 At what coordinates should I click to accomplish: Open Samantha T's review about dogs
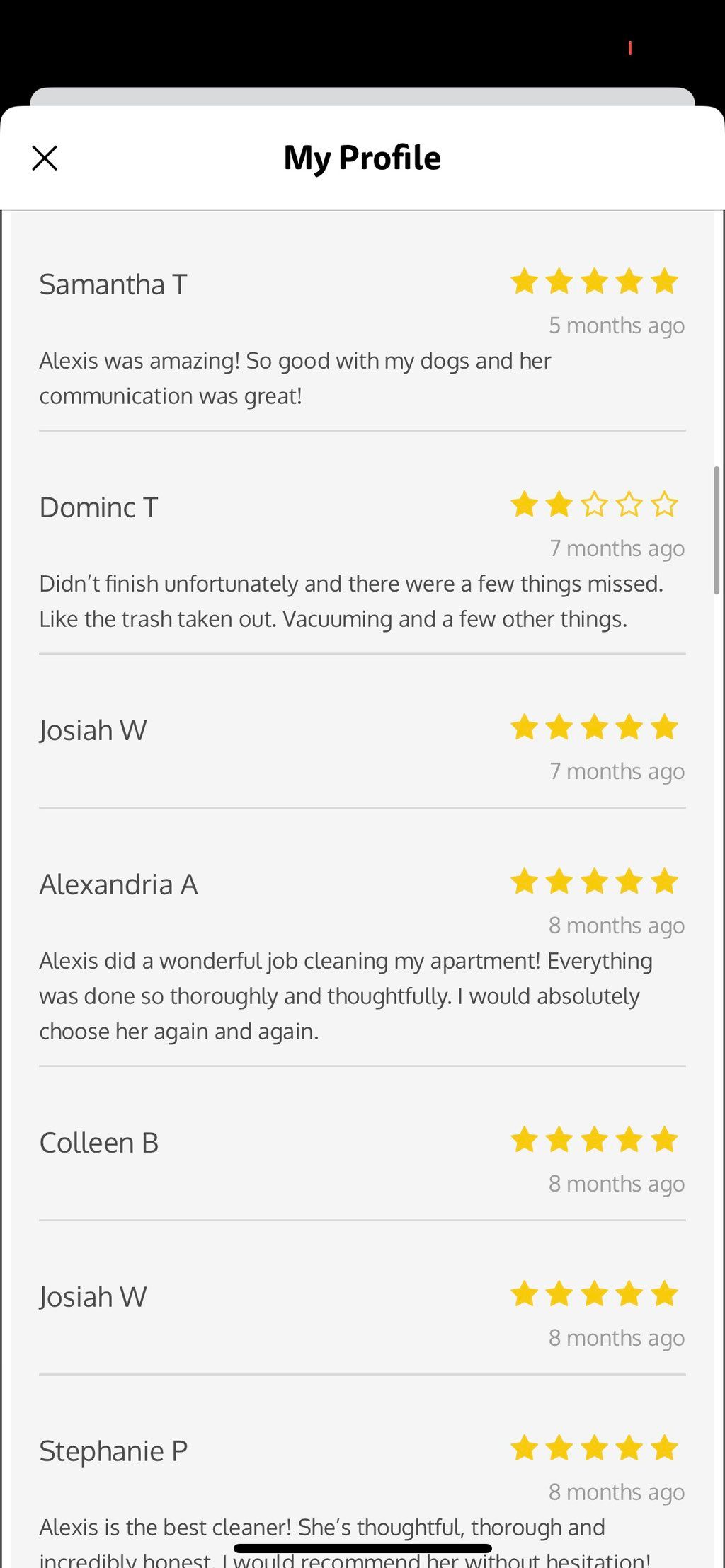point(295,379)
